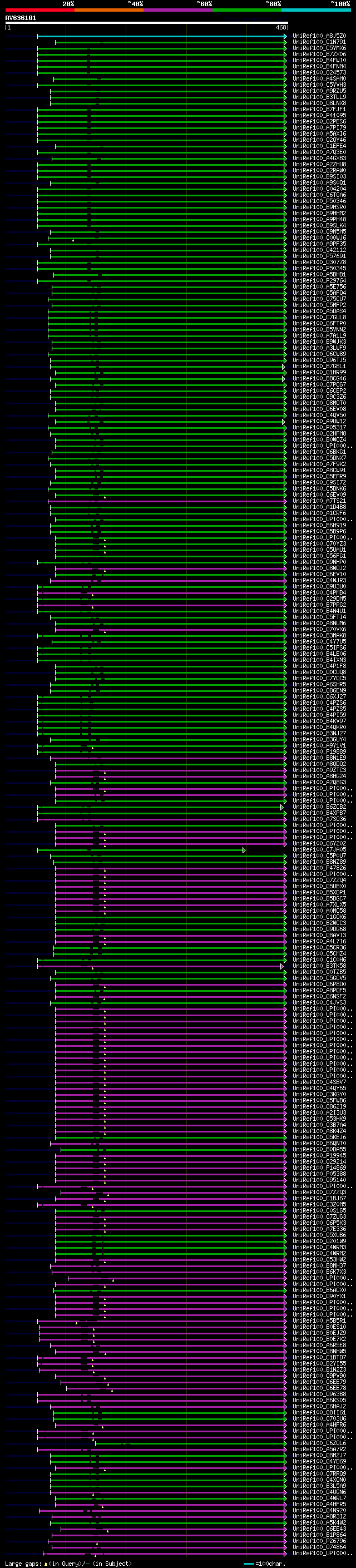This screenshot has height=1568, width=356.
Task: Open hit UniRef100_A7TS21
Action: click(x=319, y=501)
